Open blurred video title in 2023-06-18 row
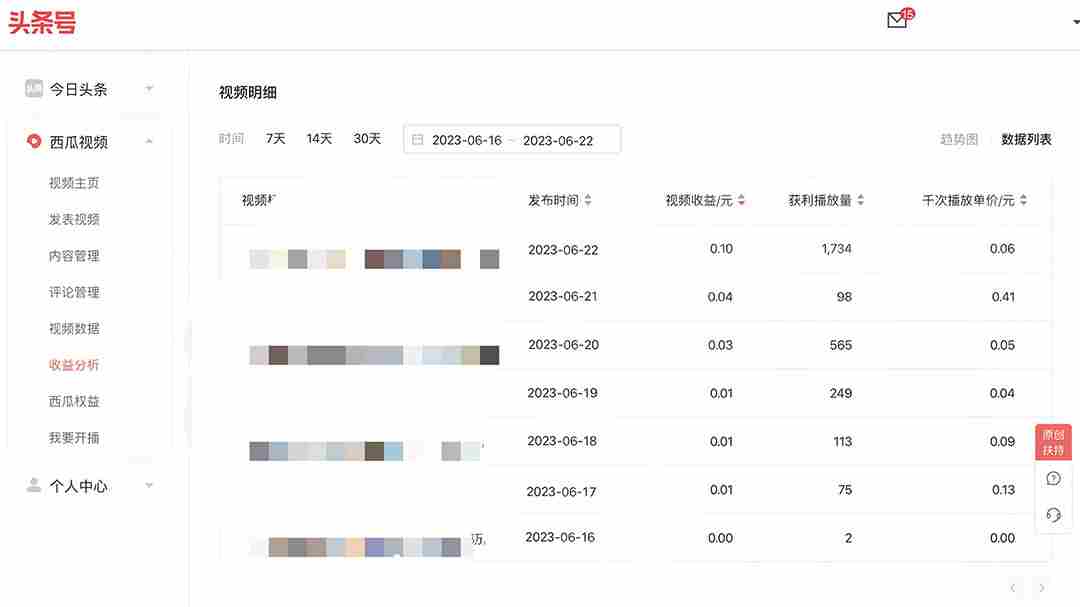 pyautogui.click(x=366, y=451)
